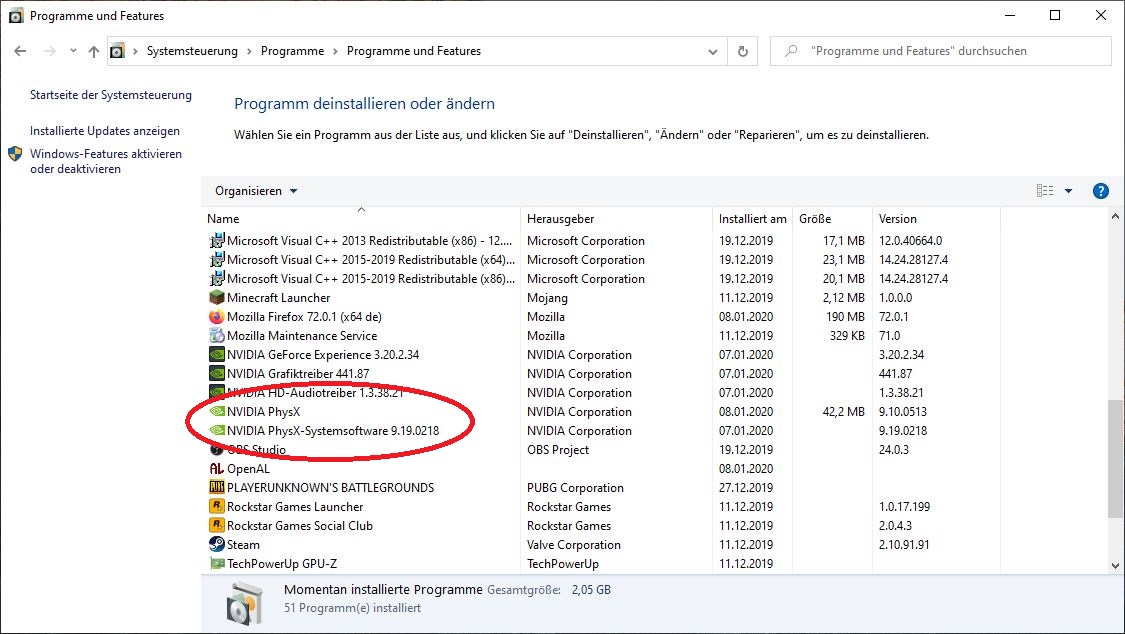Select NVIDIA HD-Audiotreiber 1.3.38.21 entry
Viewport: 1125px width, 634px height.
(x=315, y=392)
